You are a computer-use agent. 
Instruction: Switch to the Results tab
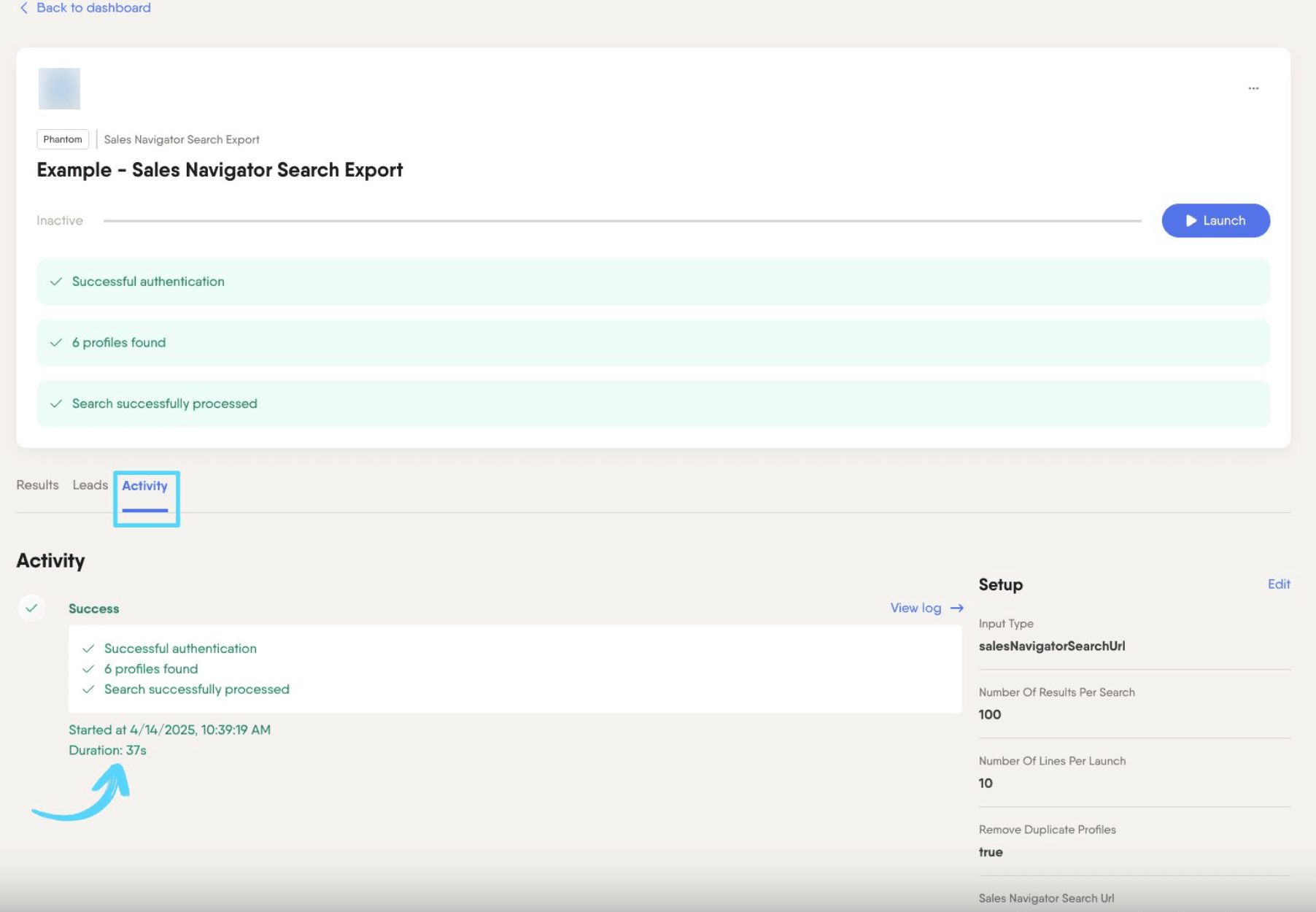[37, 485]
